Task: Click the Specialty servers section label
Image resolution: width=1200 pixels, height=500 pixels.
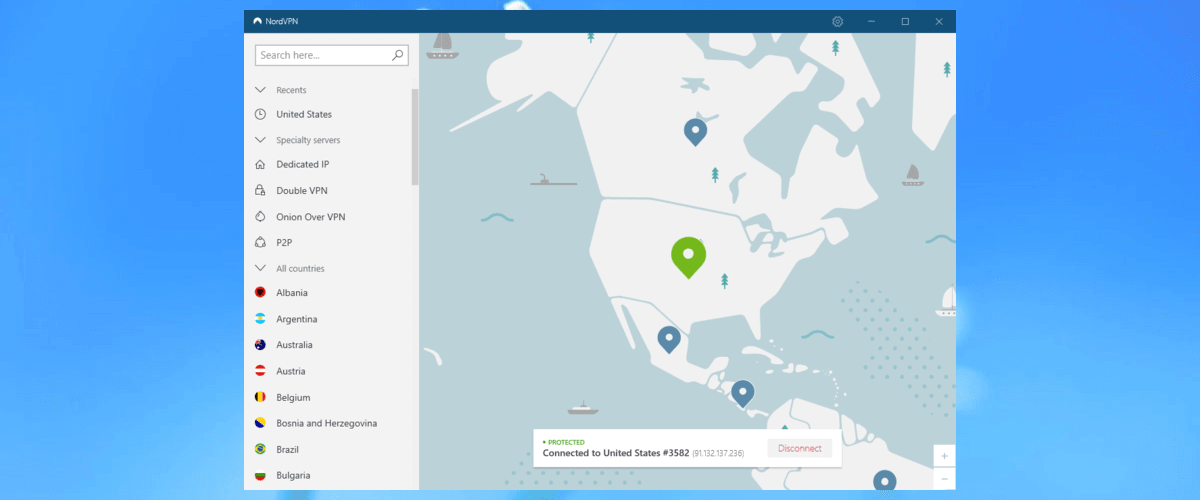Action: pyautogui.click(x=308, y=140)
